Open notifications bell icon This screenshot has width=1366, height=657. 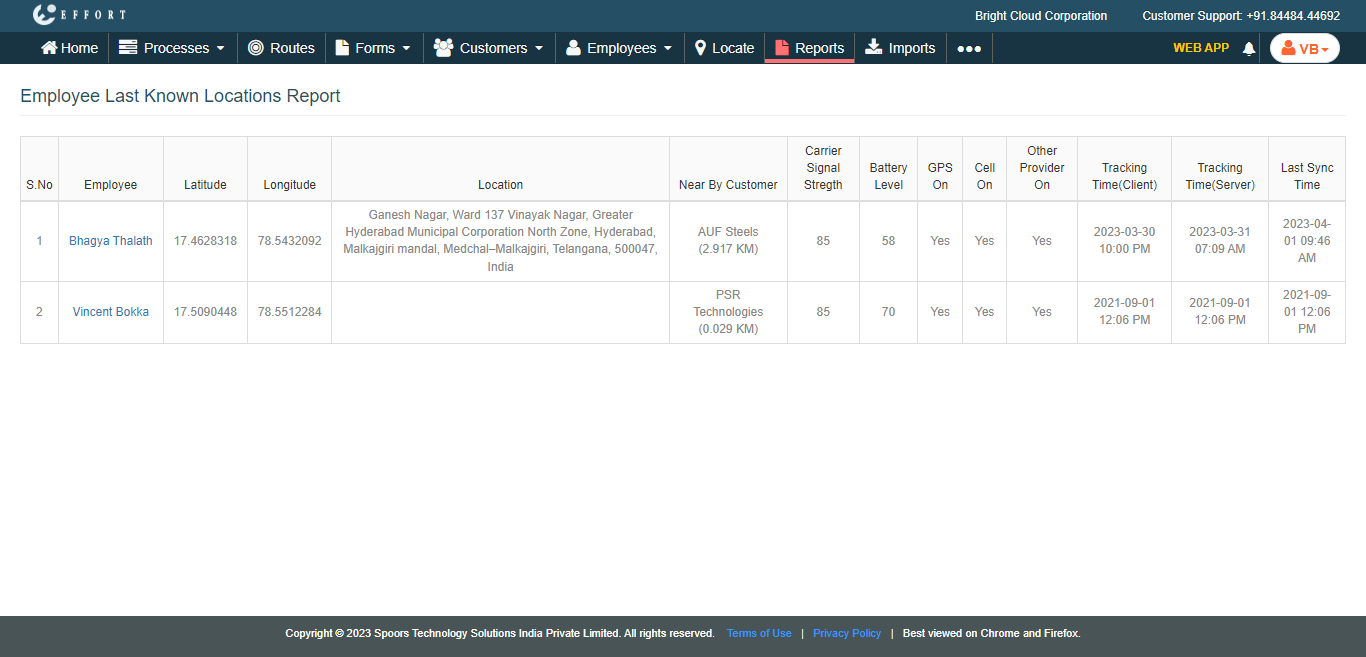1248,49
